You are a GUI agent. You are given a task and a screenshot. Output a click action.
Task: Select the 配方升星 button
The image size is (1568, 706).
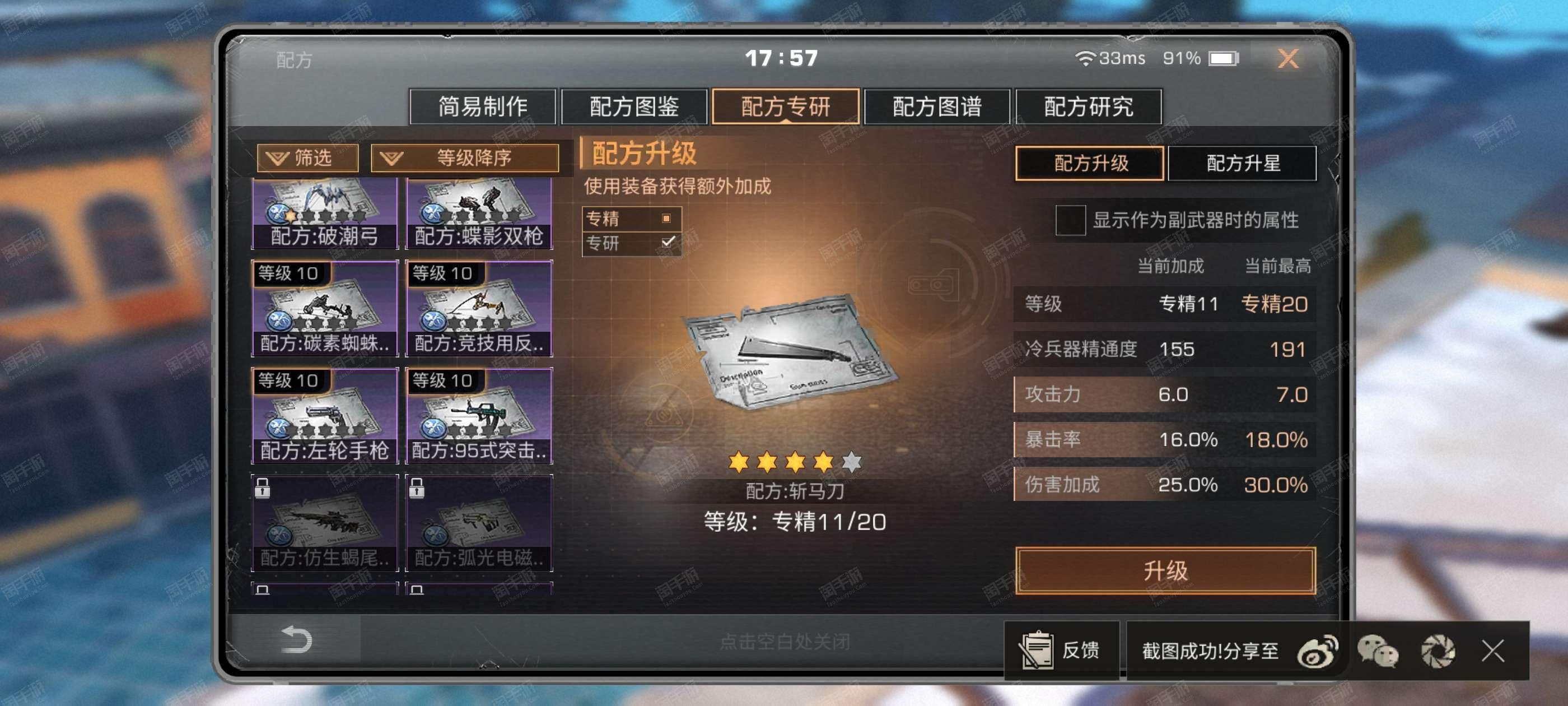1242,163
